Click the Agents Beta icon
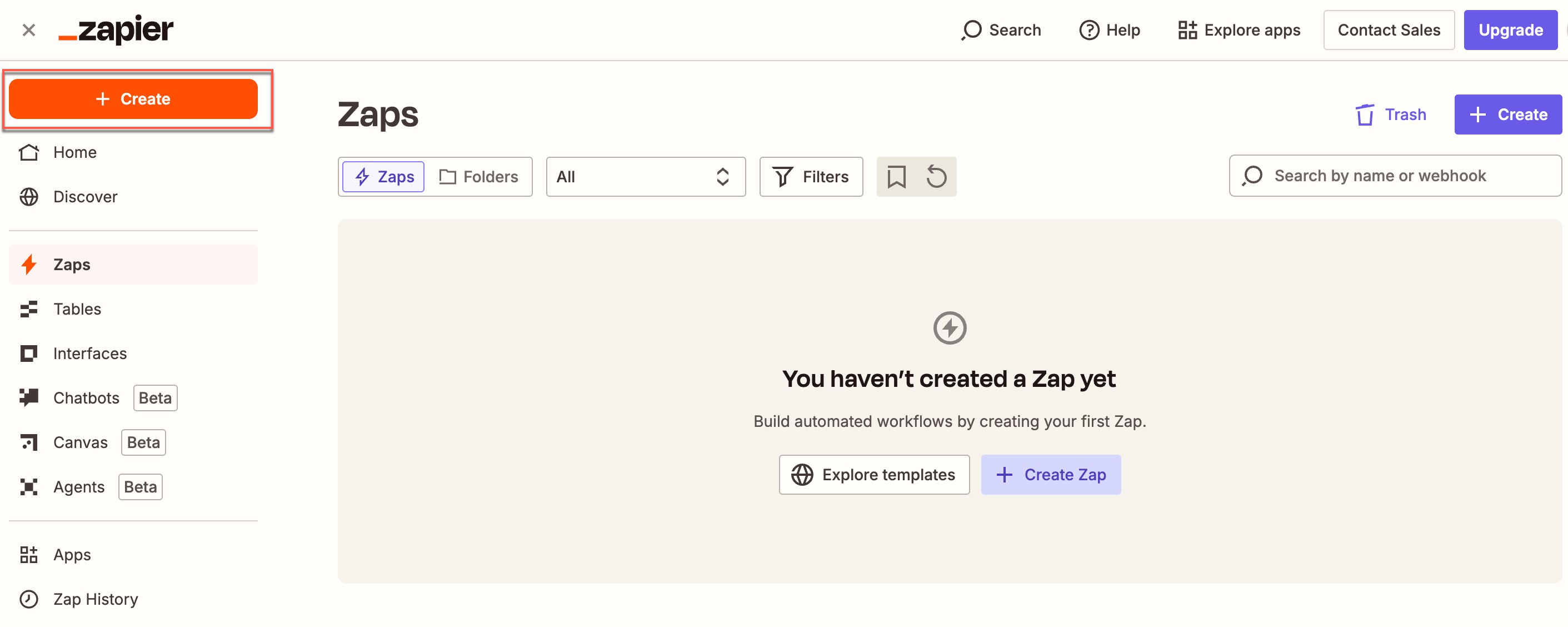Screen dimensions: 1568x627 [x=30, y=487]
